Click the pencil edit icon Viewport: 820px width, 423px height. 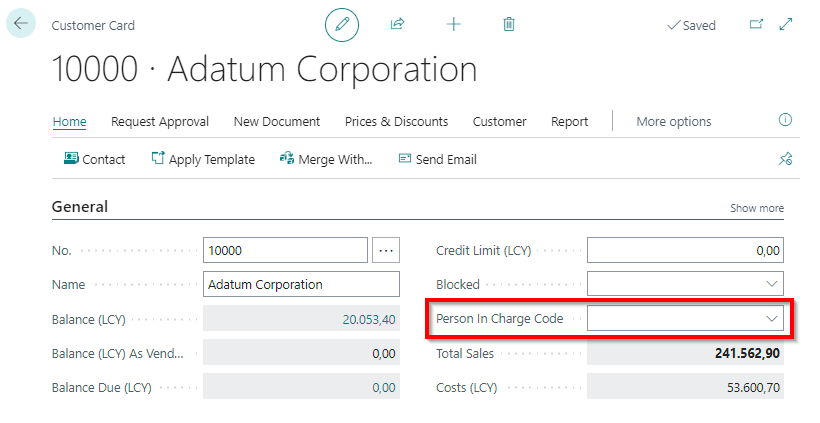(x=342, y=24)
